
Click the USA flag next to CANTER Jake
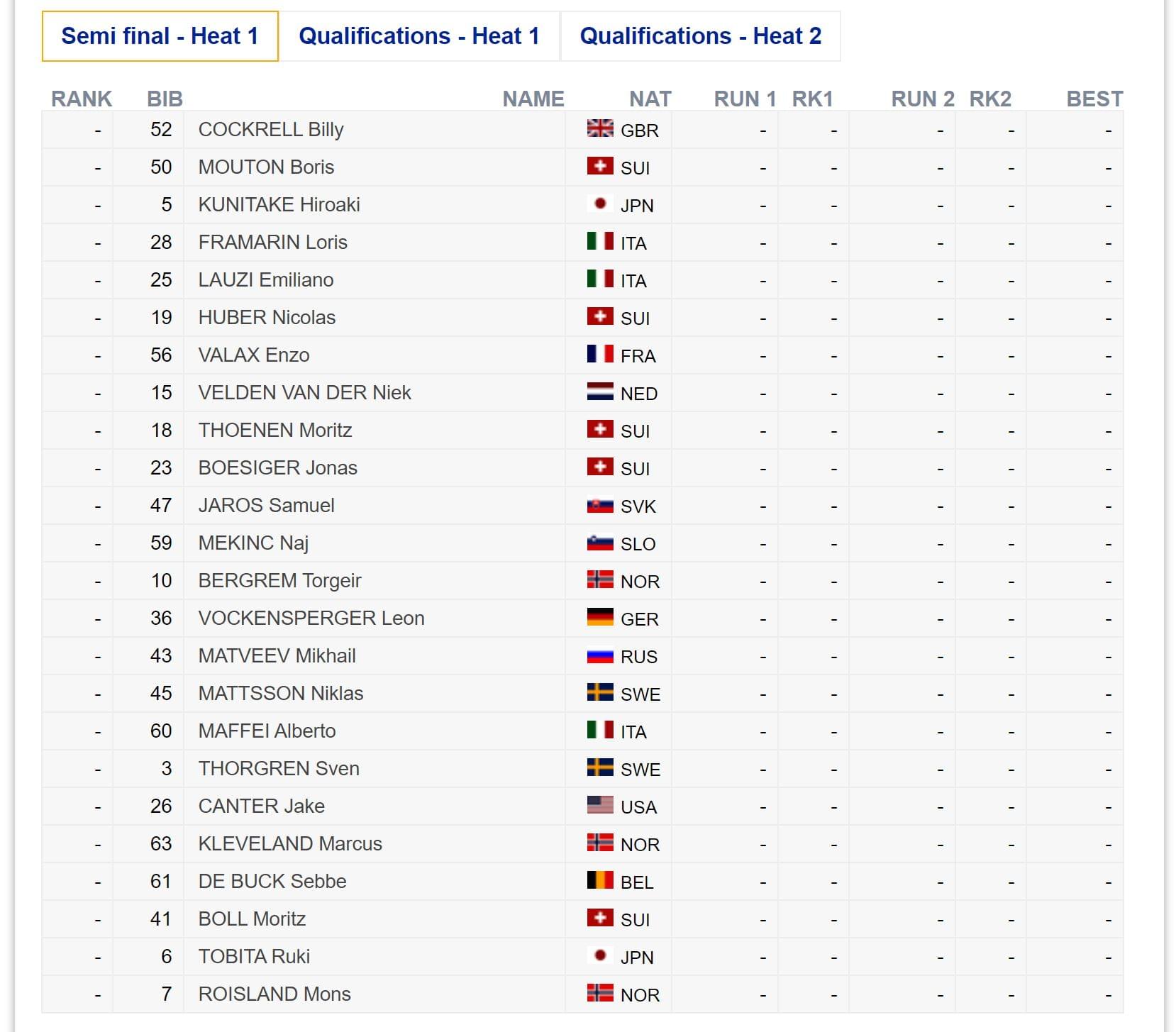600,805
